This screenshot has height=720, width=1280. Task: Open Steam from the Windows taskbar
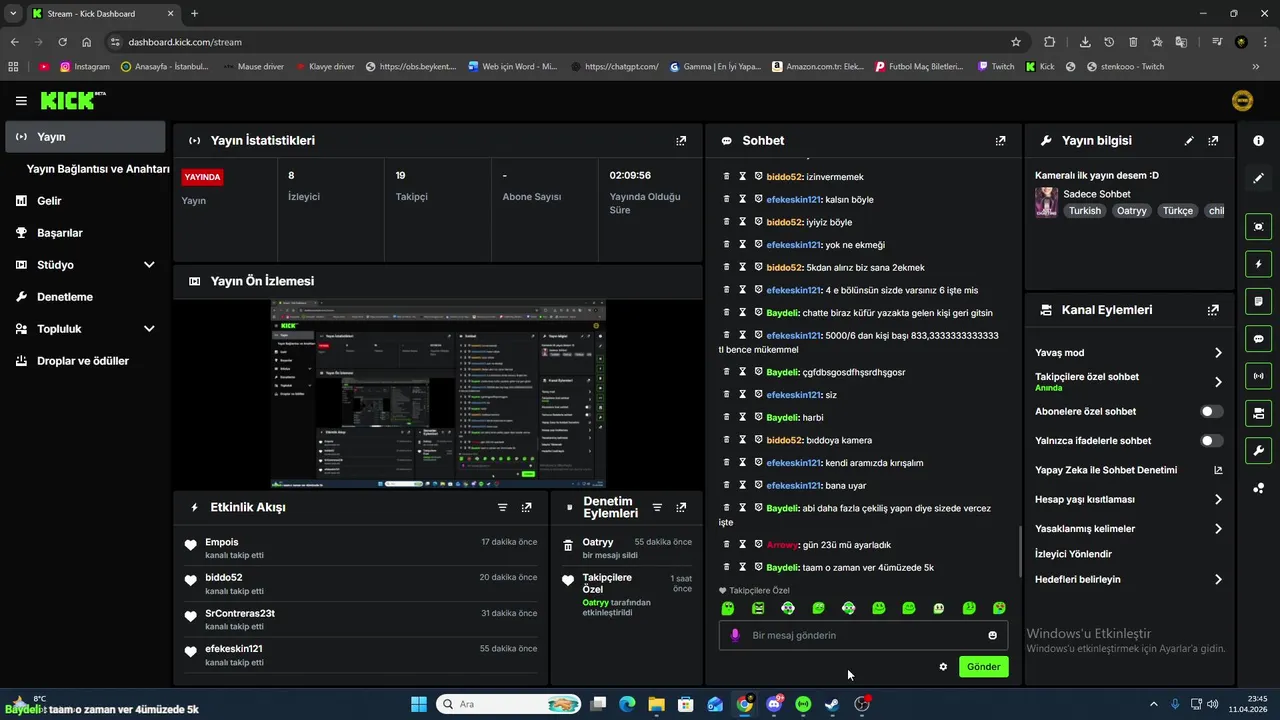pos(832,704)
